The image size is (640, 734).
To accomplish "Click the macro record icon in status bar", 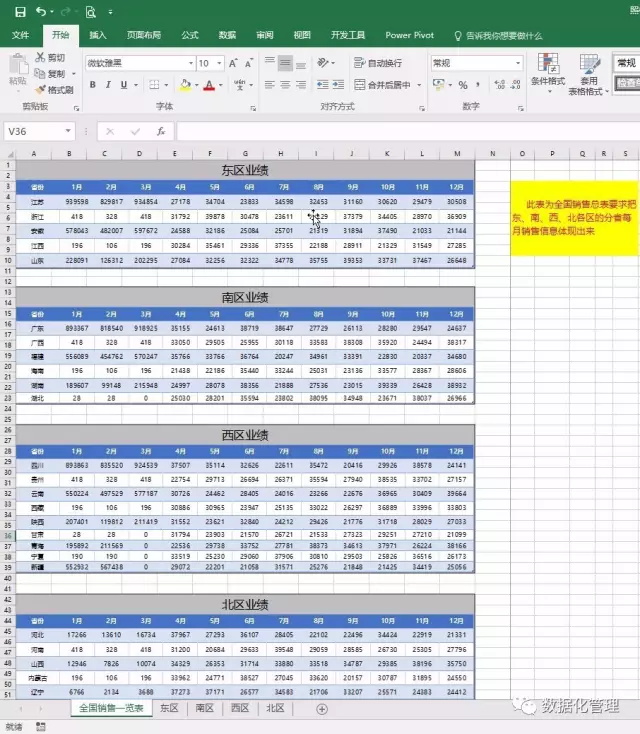I will point(41,727).
